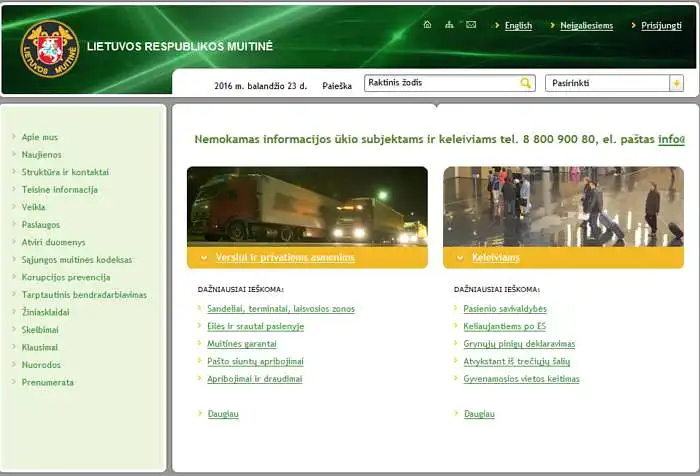Open Naujienos in sidebar menu
The width and height of the screenshot is (700, 476).
[42, 155]
